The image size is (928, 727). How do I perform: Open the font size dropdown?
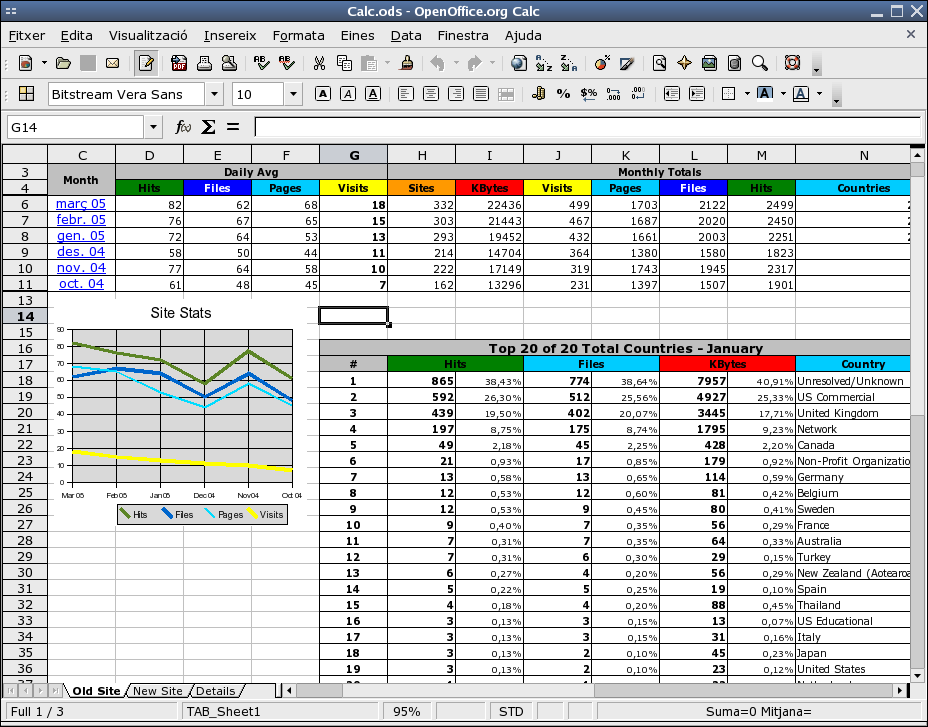point(293,94)
